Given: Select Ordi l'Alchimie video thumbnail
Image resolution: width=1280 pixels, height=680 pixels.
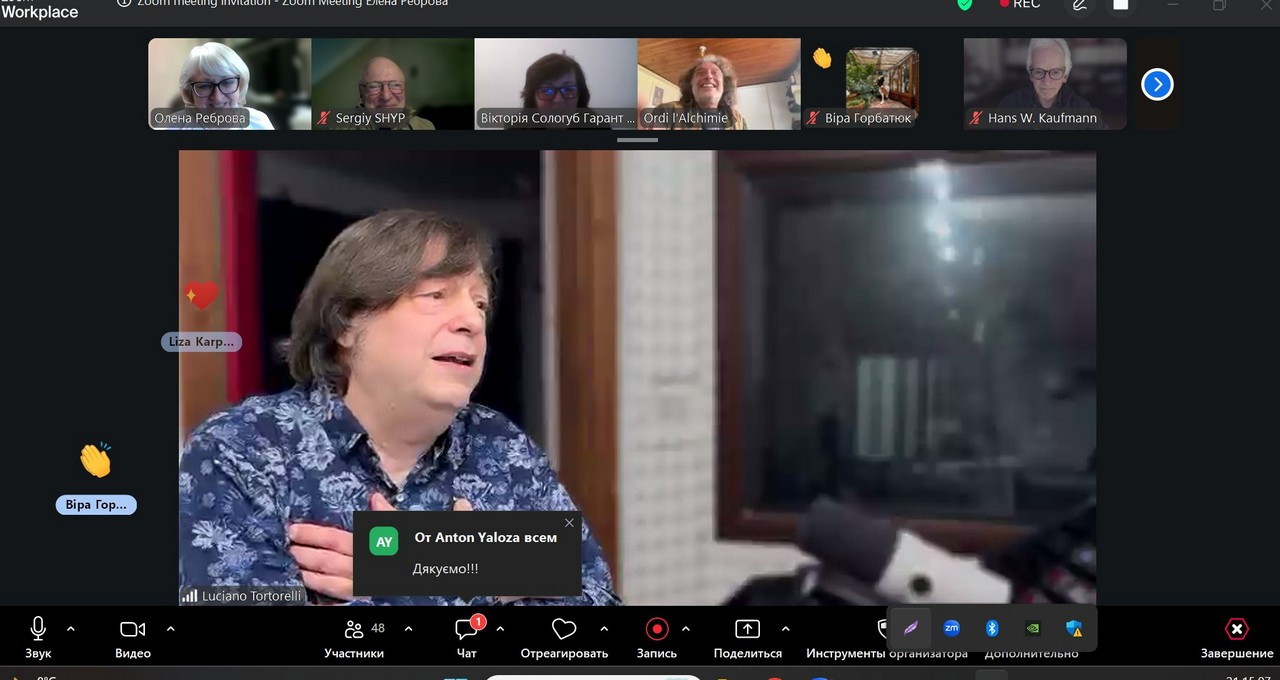Looking at the screenshot, I should click(x=719, y=84).
